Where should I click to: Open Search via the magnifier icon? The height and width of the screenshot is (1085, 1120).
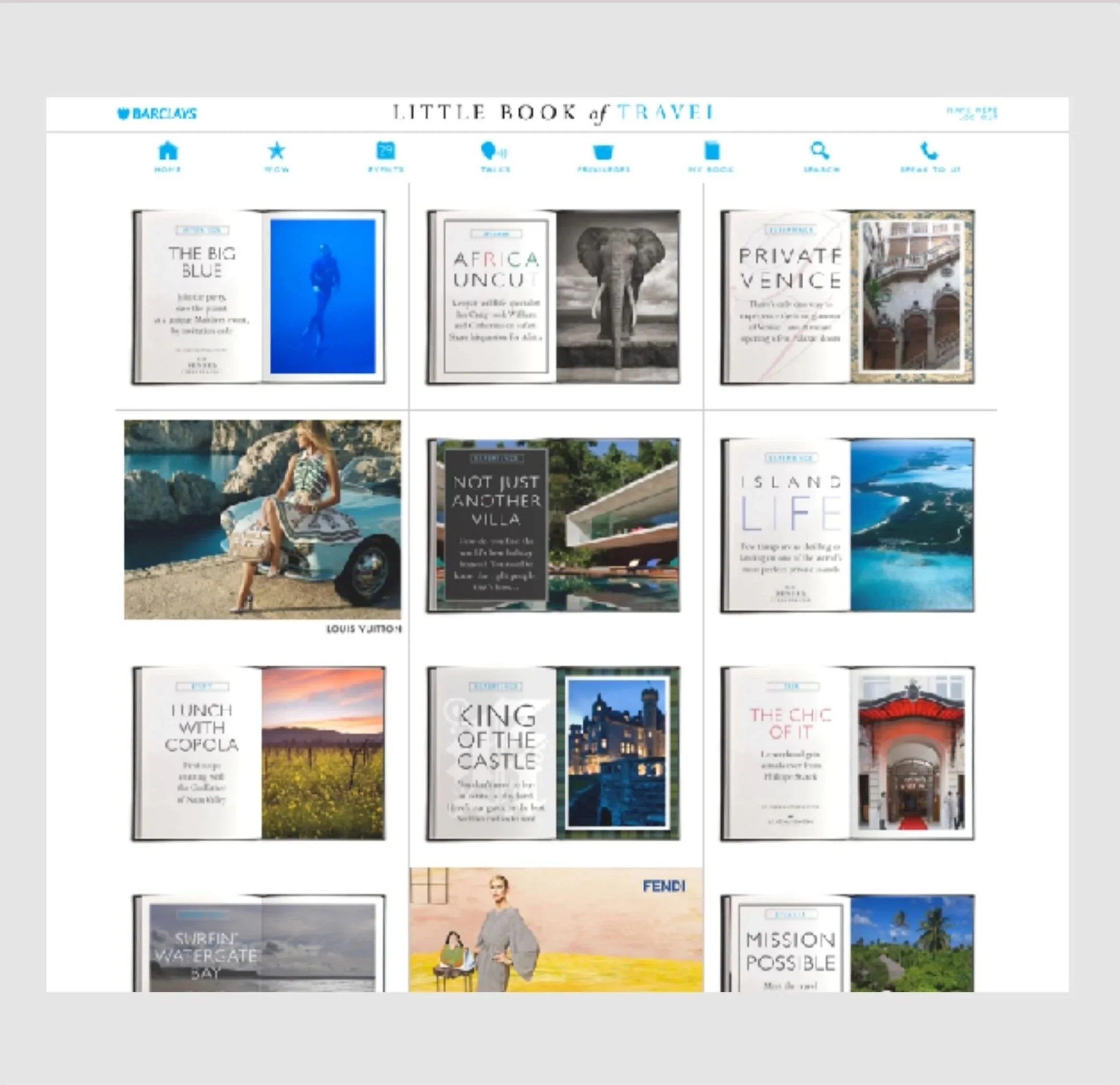pos(820,151)
